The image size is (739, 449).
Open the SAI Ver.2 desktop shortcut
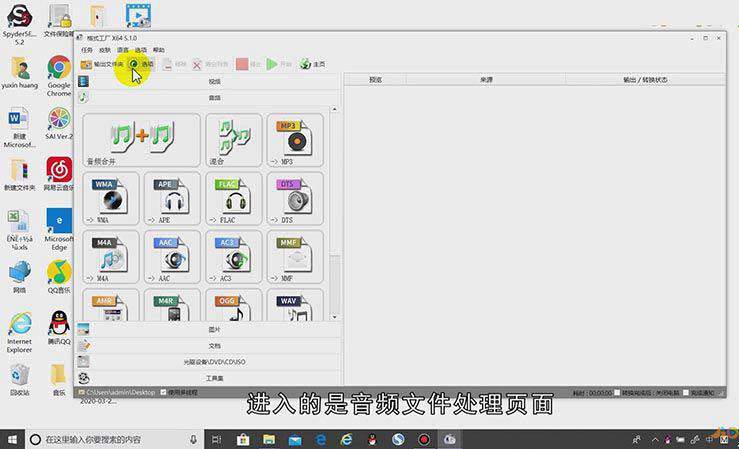(x=59, y=123)
